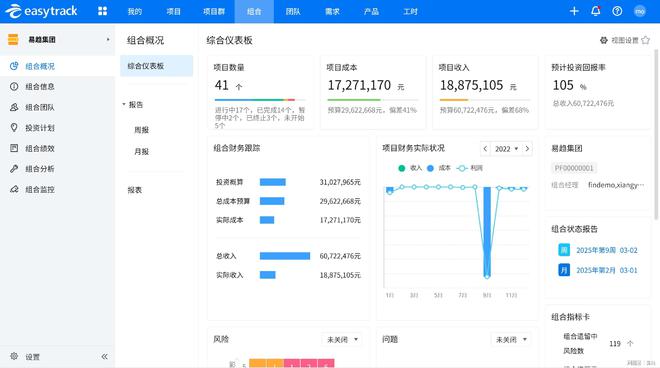Viewport: 660px width, 368px height.
Task: Open the notifications bell
Action: click(x=596, y=11)
